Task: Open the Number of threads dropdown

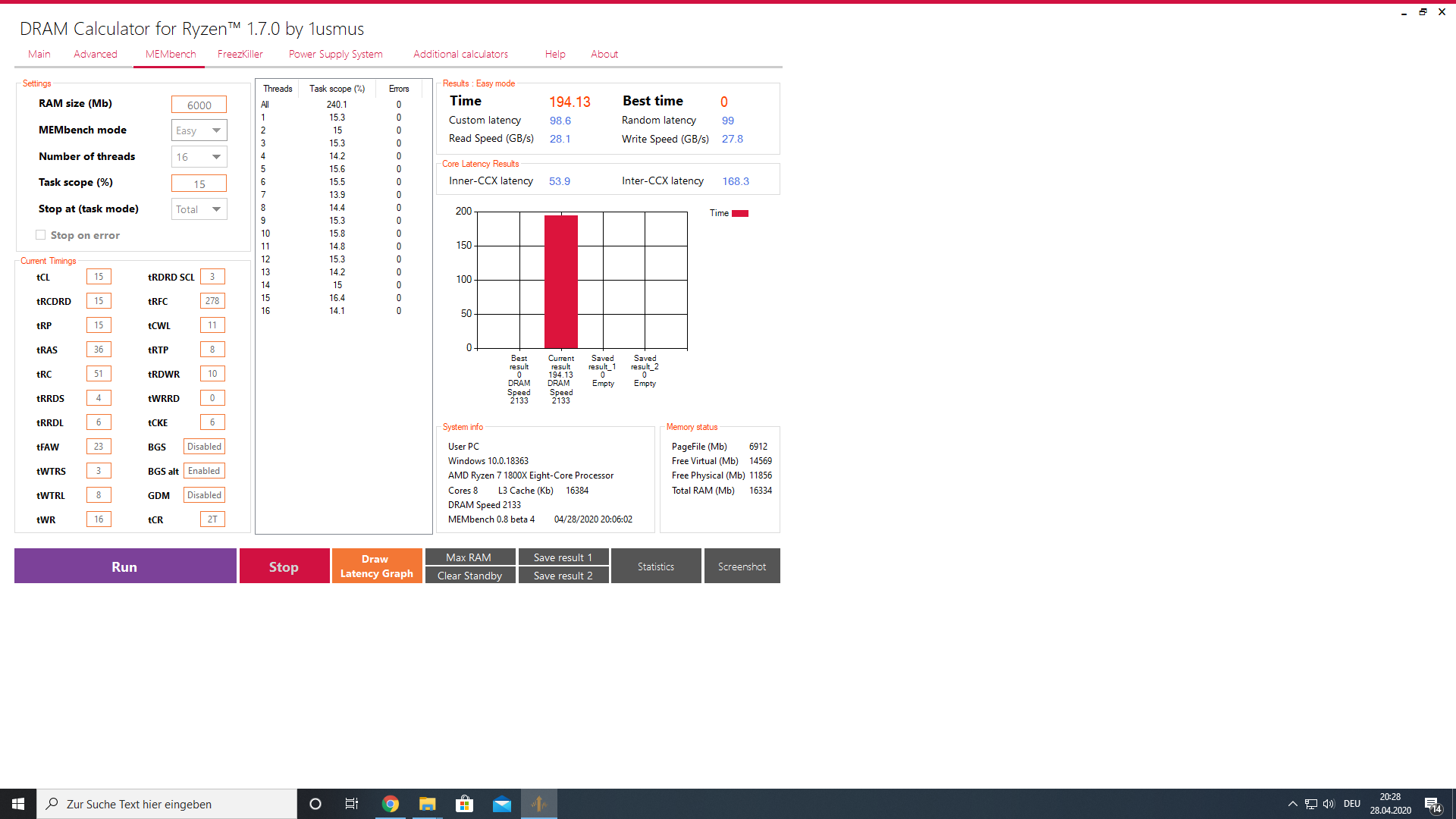Action: pyautogui.click(x=199, y=157)
